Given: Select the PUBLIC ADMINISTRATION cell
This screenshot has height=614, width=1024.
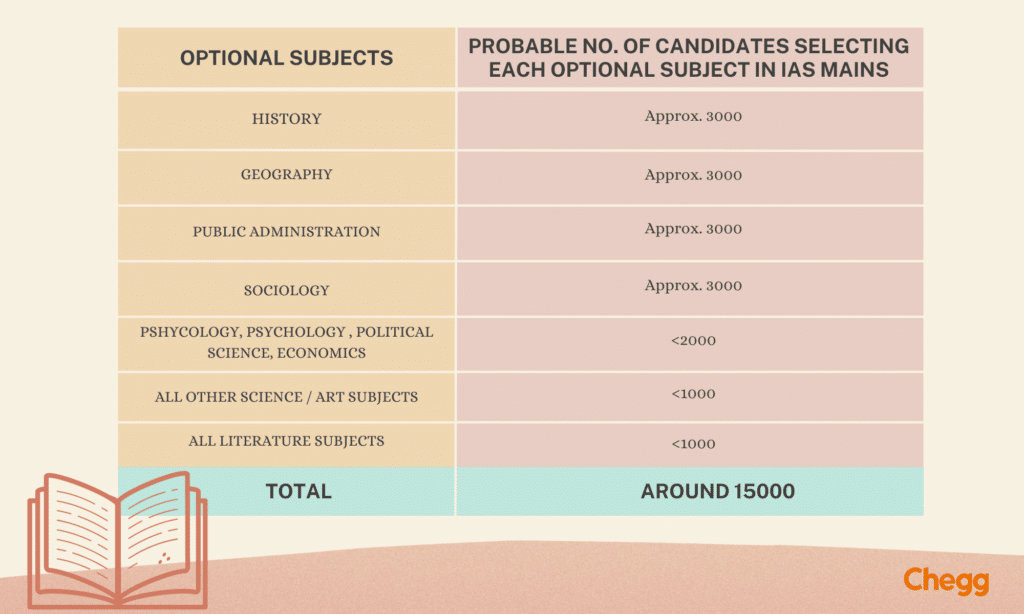Looking at the screenshot, I should 286,232.
